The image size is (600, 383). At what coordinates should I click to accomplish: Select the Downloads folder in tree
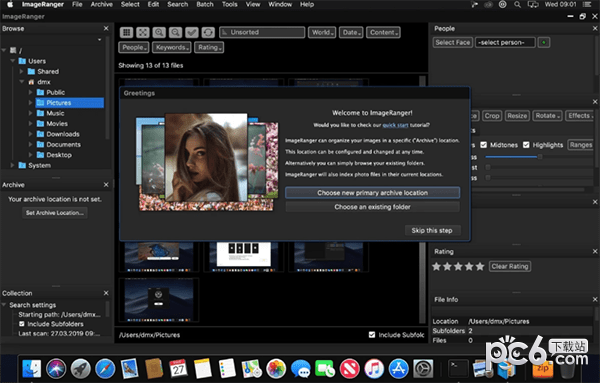63,134
